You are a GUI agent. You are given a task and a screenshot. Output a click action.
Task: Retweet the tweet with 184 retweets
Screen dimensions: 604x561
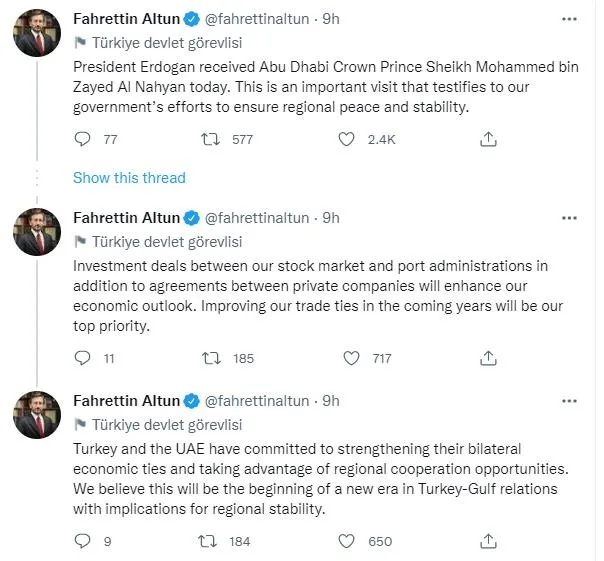pyautogui.click(x=211, y=542)
